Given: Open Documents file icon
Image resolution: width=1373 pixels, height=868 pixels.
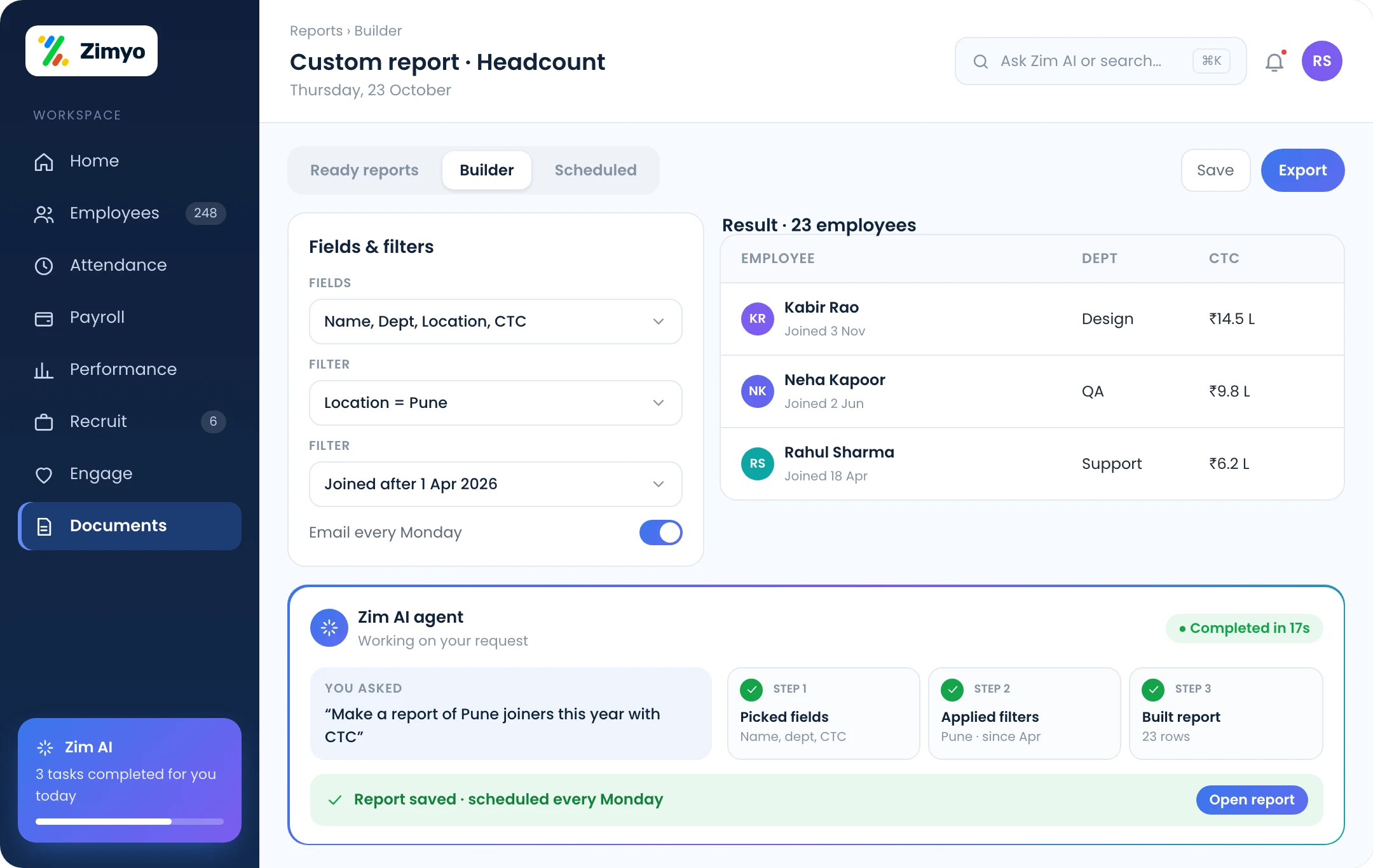Looking at the screenshot, I should click(44, 526).
